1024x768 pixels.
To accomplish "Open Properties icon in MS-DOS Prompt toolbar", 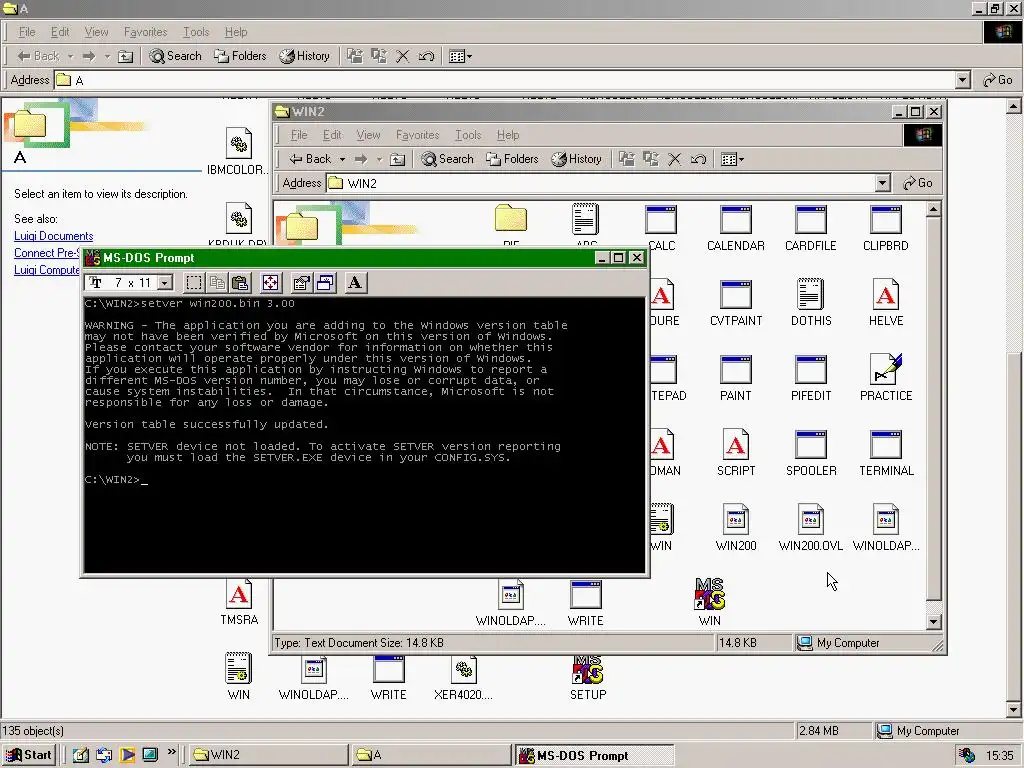I will click(301, 283).
